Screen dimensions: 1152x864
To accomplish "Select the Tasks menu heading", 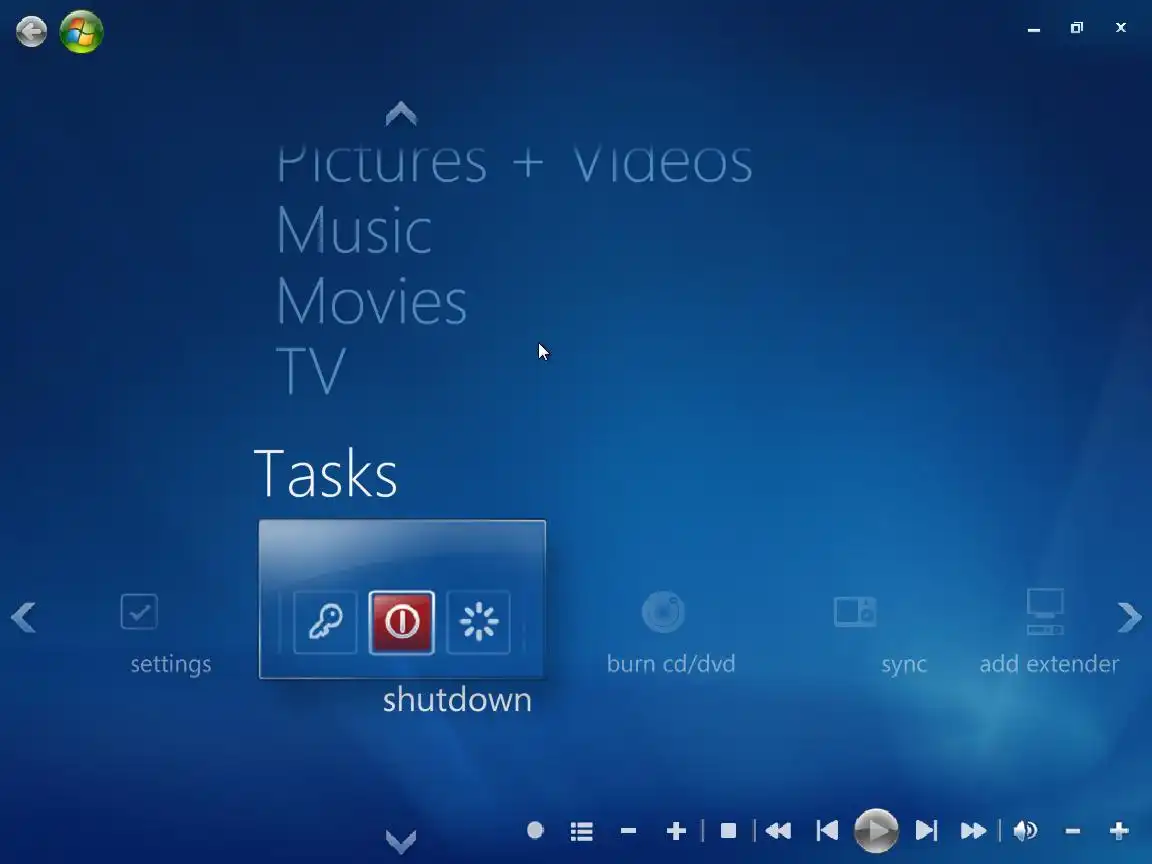I will pyautogui.click(x=325, y=473).
